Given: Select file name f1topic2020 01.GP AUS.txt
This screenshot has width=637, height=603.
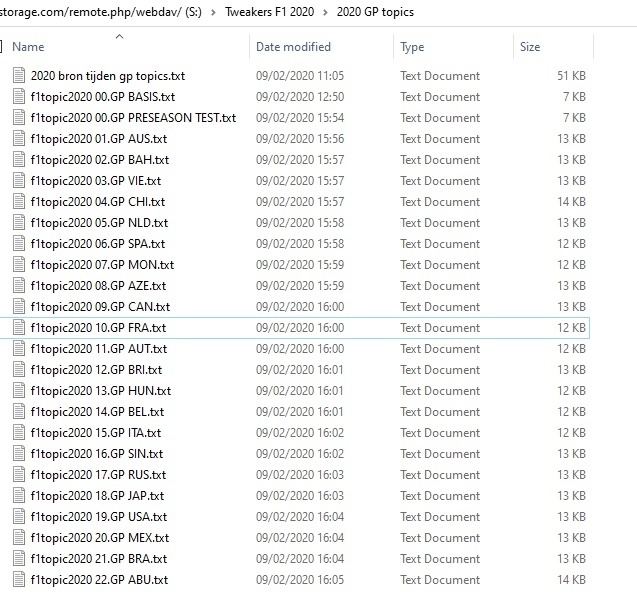Looking at the screenshot, I should coord(99,139).
